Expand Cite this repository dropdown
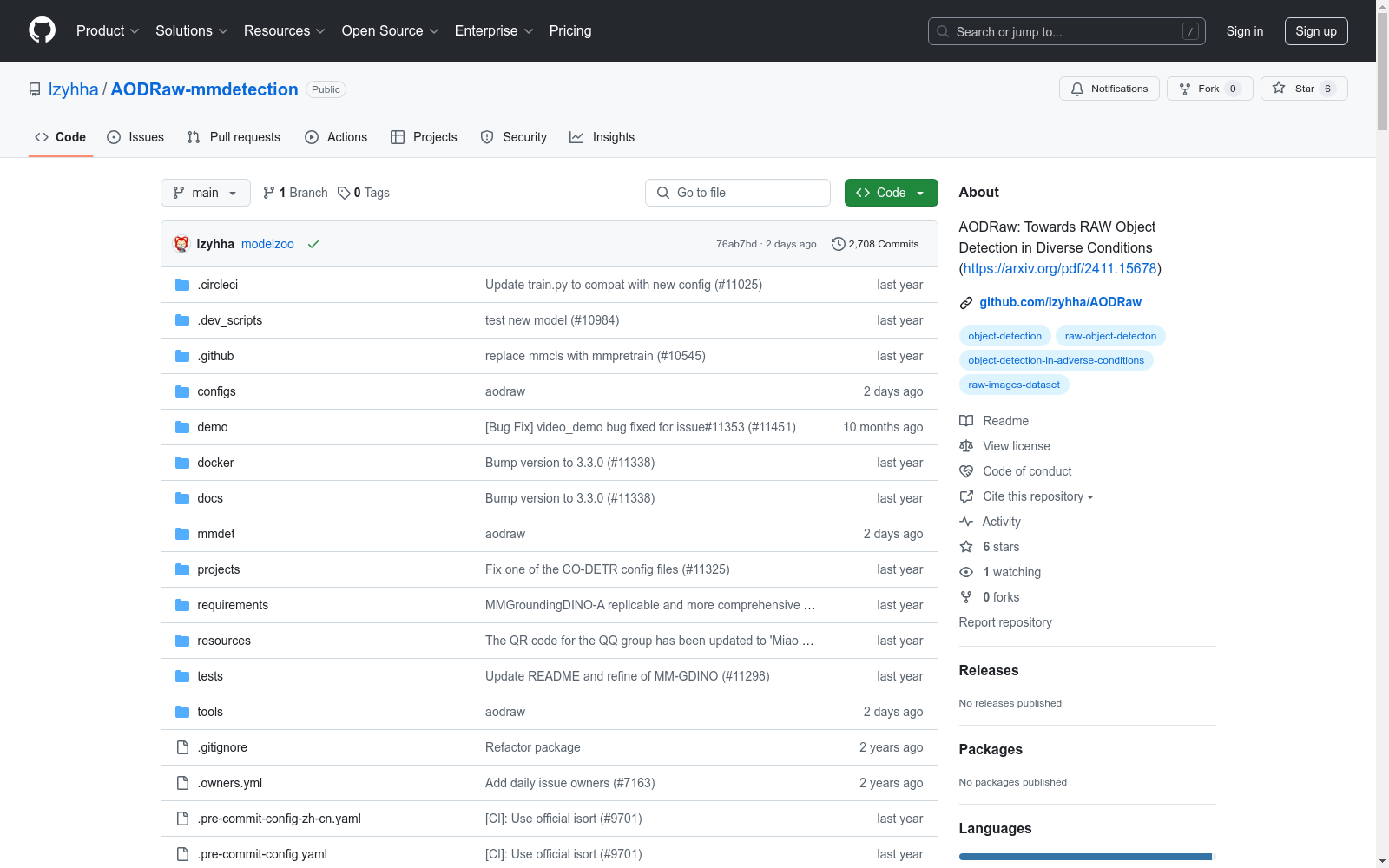 click(1038, 496)
